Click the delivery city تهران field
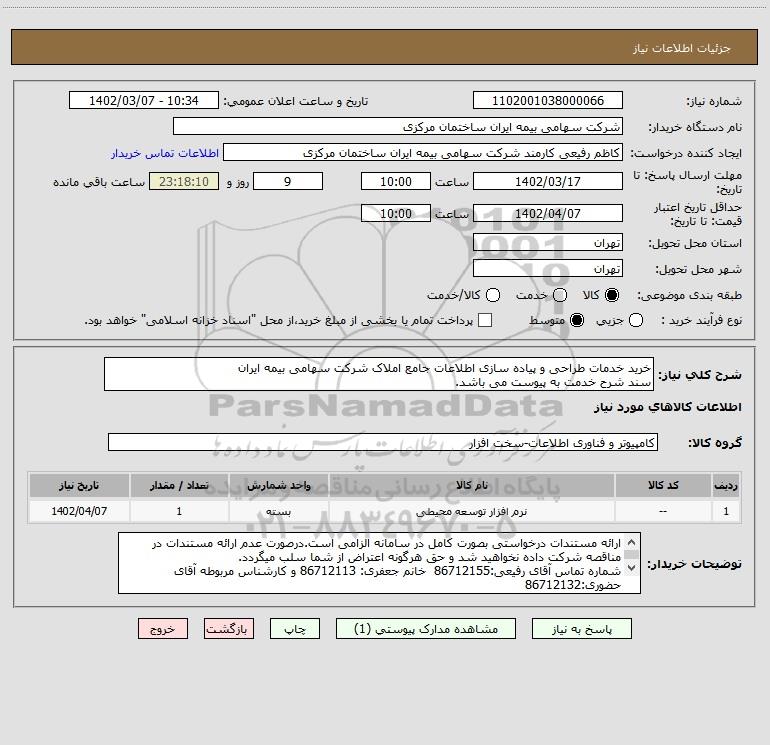This screenshot has width=770, height=745. point(548,269)
